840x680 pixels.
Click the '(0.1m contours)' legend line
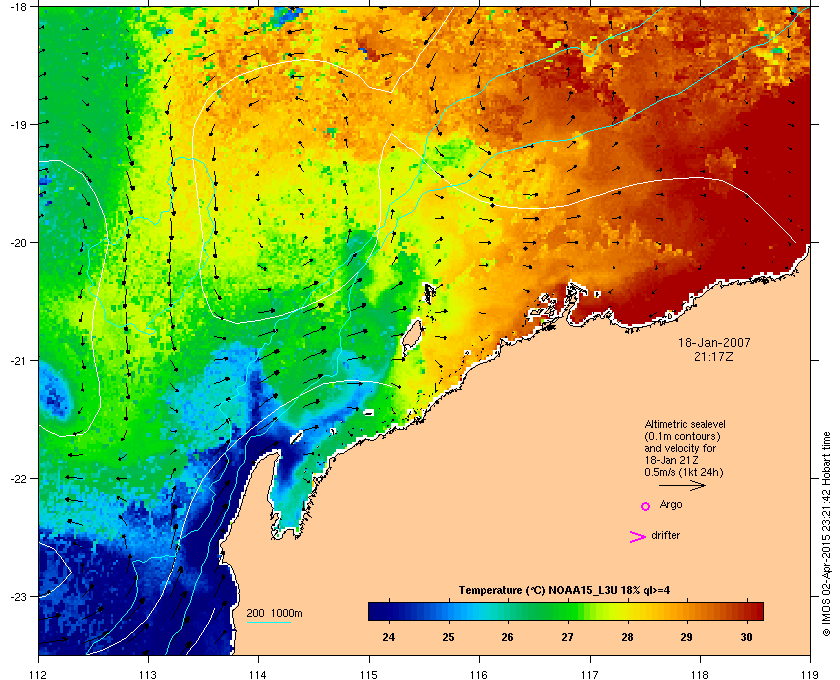682,436
